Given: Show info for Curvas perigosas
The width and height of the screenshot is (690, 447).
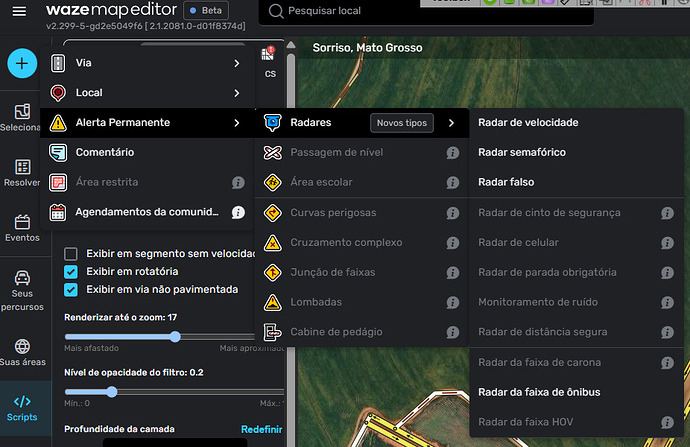Looking at the screenshot, I should [452, 213].
